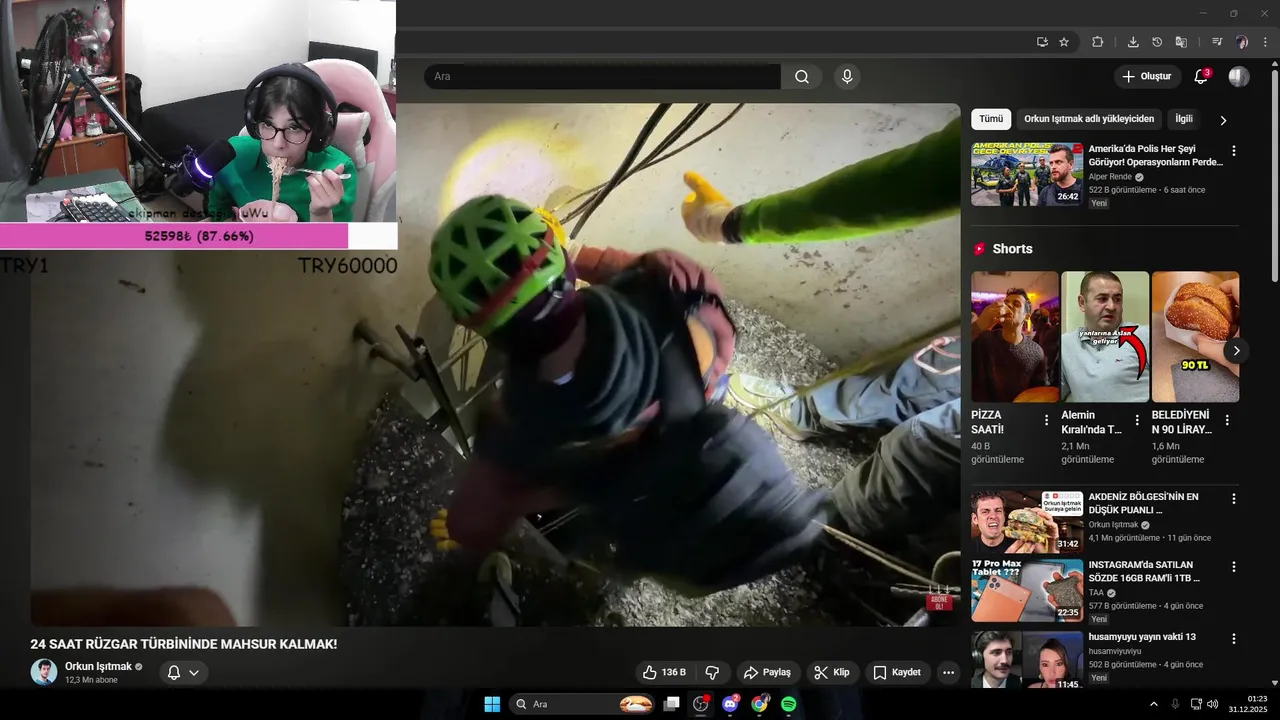Viewport: 1280px width, 720px height.
Task: Open husamvyuyu yayın vakti 13 video
Action: [1142, 637]
